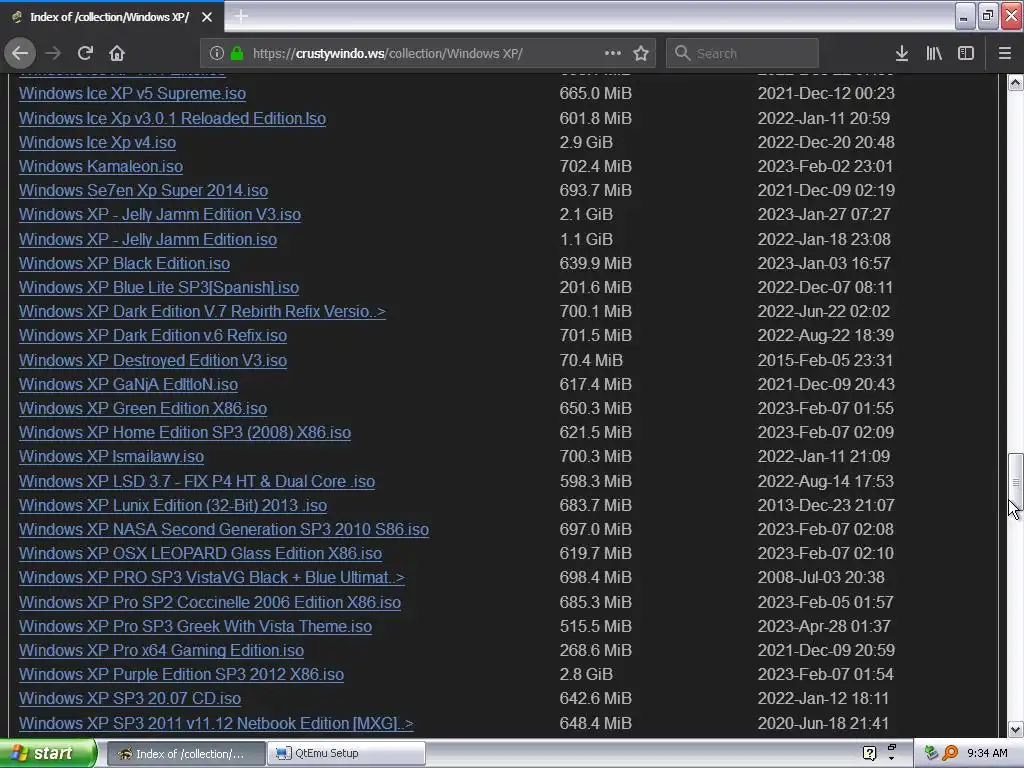Download Windows XP Home Edition SP3 (2008)

pos(185,433)
